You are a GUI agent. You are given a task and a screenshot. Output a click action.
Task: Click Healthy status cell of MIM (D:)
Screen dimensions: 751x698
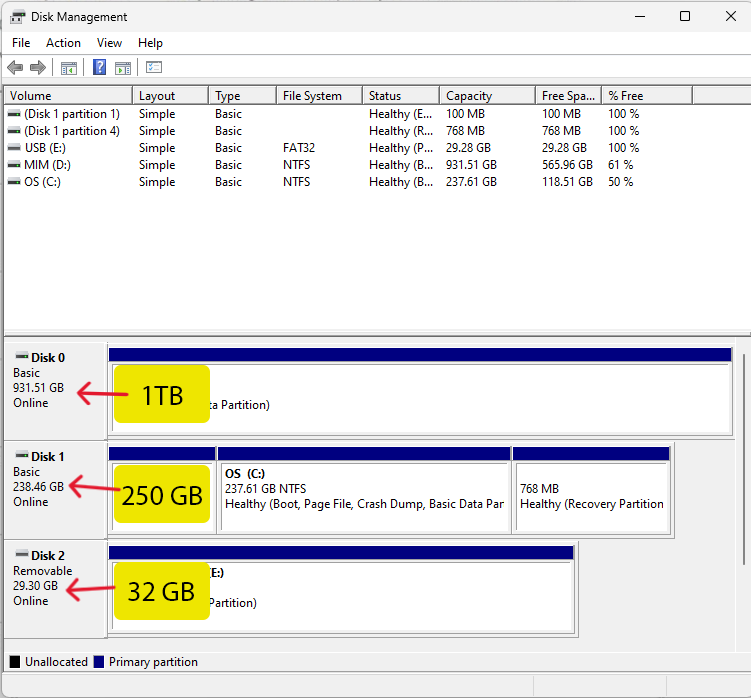click(x=401, y=165)
